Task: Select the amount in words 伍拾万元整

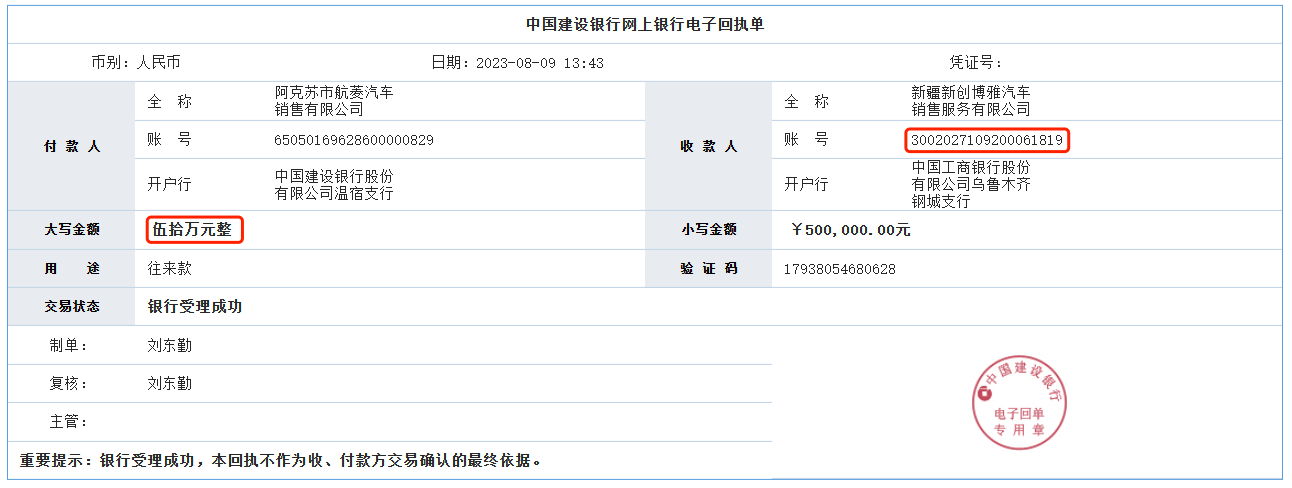Action: click(x=192, y=229)
